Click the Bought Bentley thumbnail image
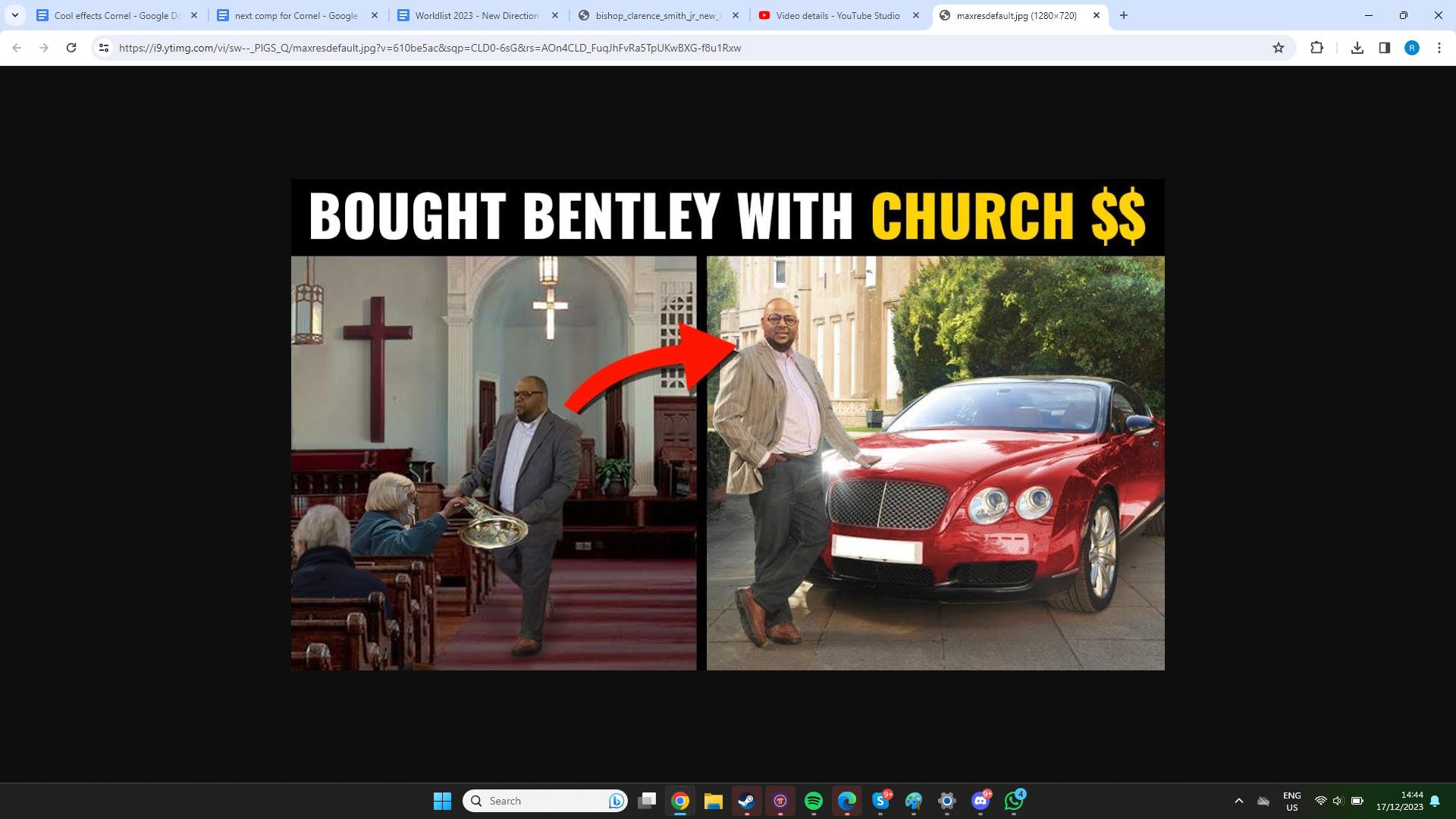The height and width of the screenshot is (819, 1456). point(728,425)
